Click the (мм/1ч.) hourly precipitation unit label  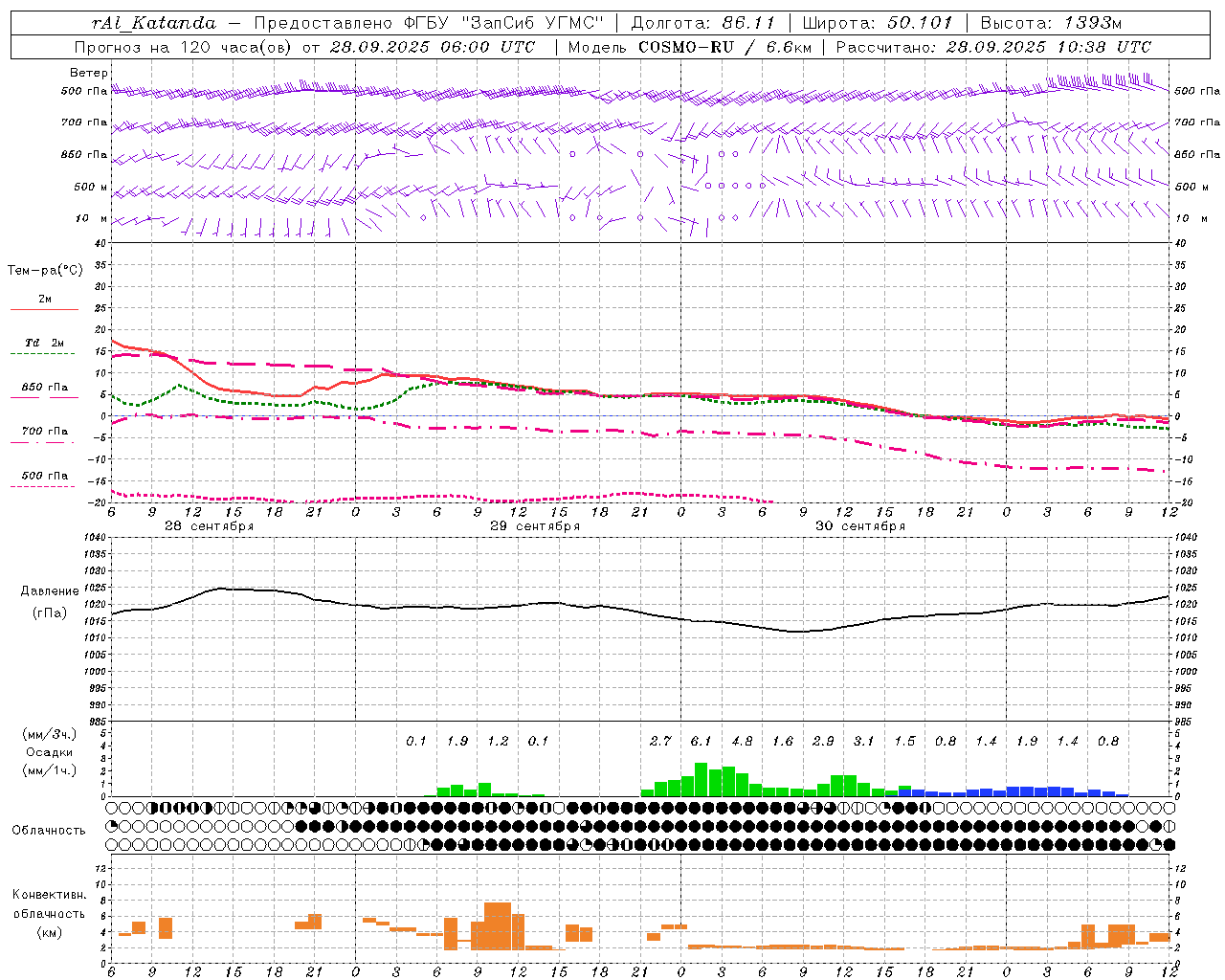pyautogui.click(x=49, y=770)
